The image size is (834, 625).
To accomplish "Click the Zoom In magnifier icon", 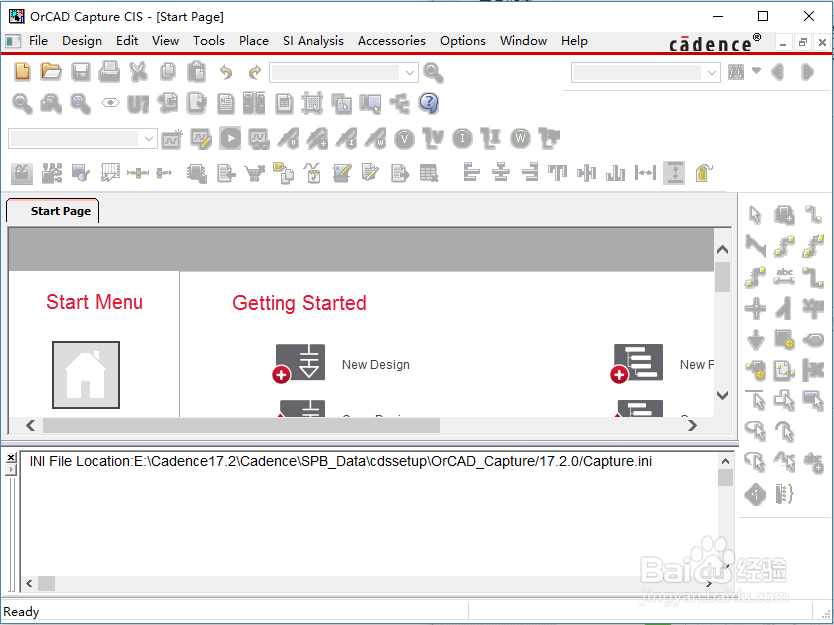I will pyautogui.click(x=22, y=104).
